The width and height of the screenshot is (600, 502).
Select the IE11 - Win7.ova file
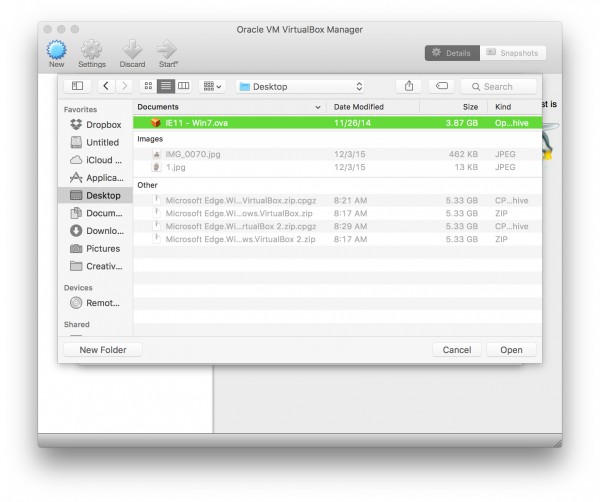pos(338,123)
